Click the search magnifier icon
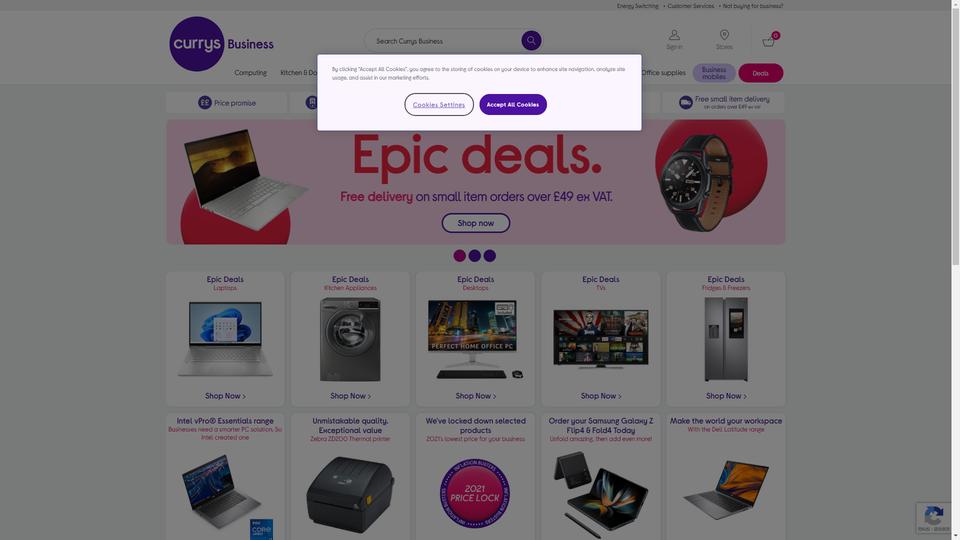 point(531,40)
